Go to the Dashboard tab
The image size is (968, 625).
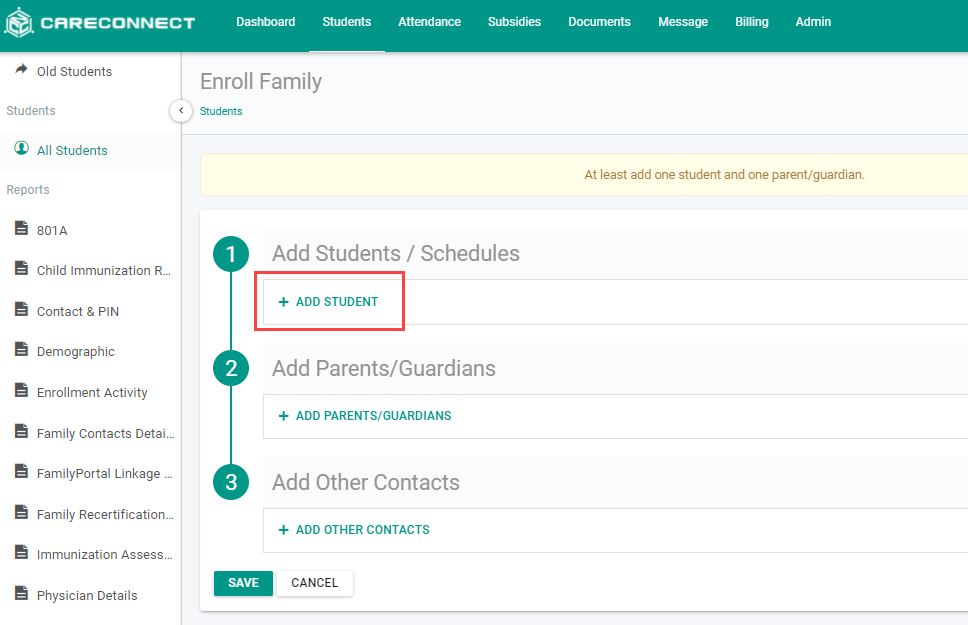[265, 22]
